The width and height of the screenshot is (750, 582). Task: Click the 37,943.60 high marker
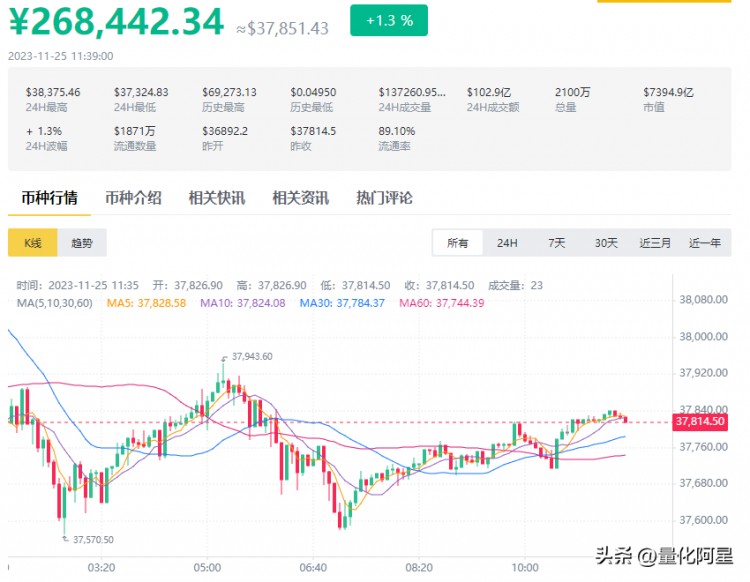pos(252,356)
